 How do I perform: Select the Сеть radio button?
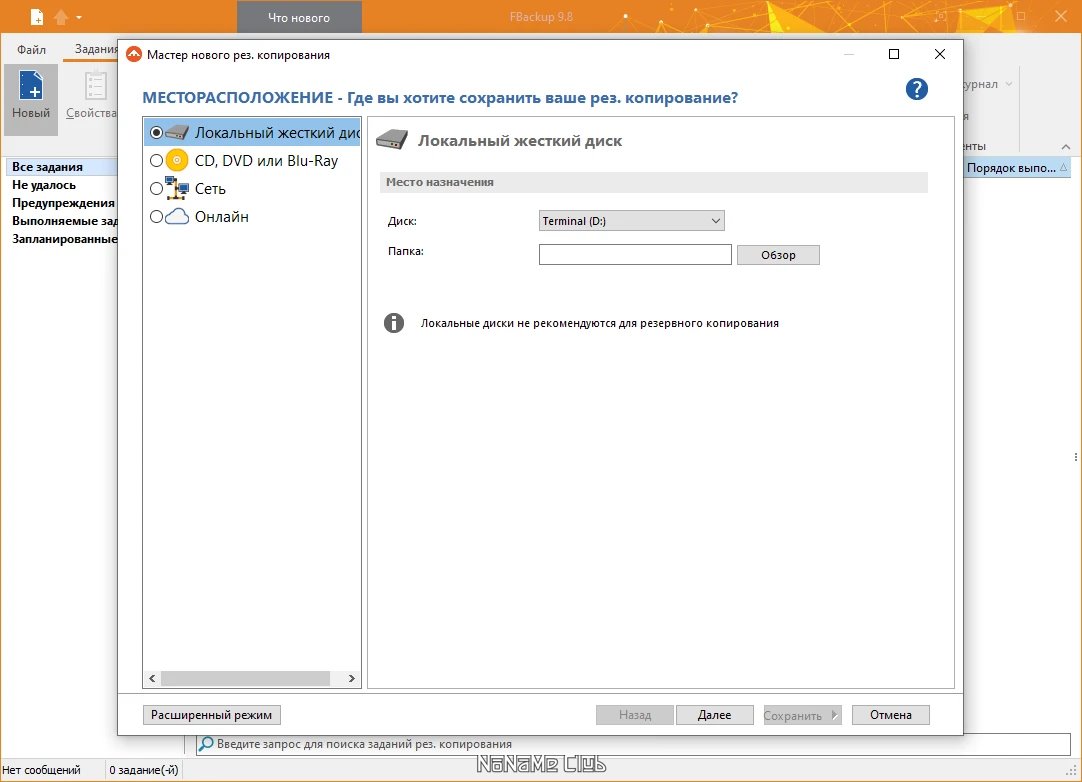click(157, 188)
